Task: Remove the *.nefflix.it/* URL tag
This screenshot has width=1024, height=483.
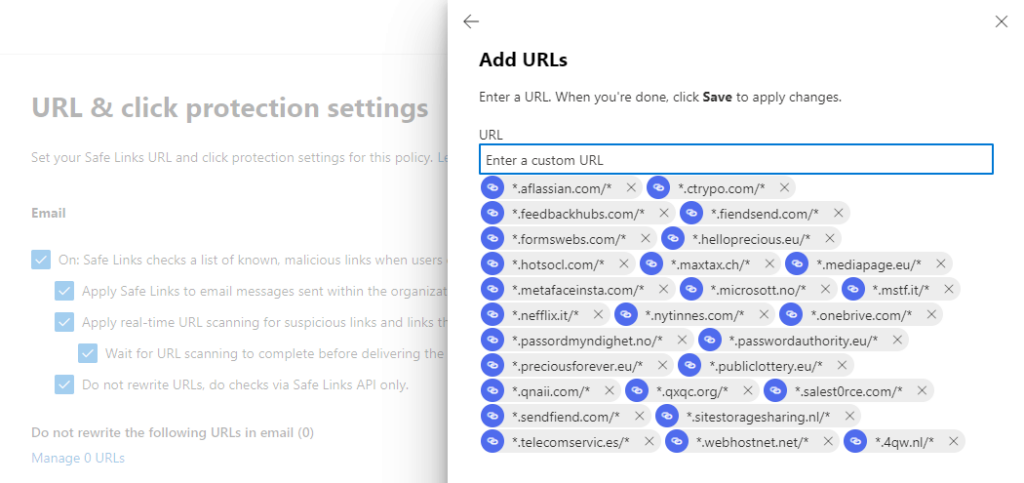Action: tap(598, 315)
